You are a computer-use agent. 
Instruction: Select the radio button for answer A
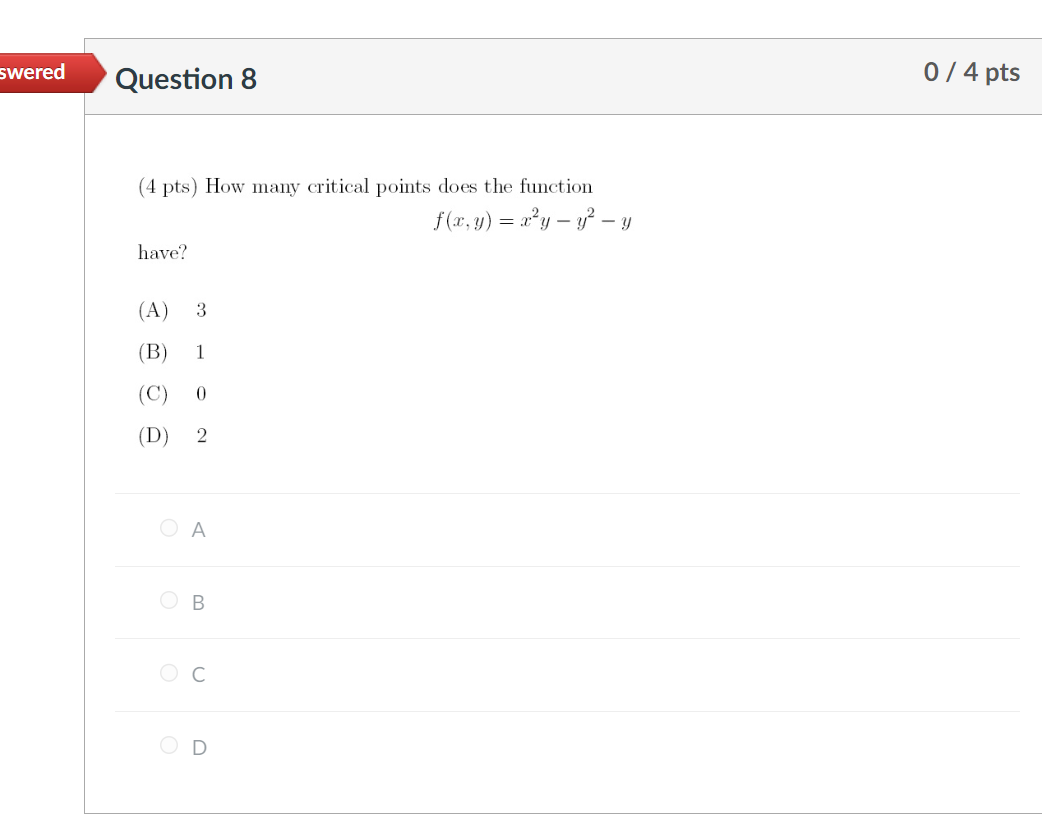point(169,528)
